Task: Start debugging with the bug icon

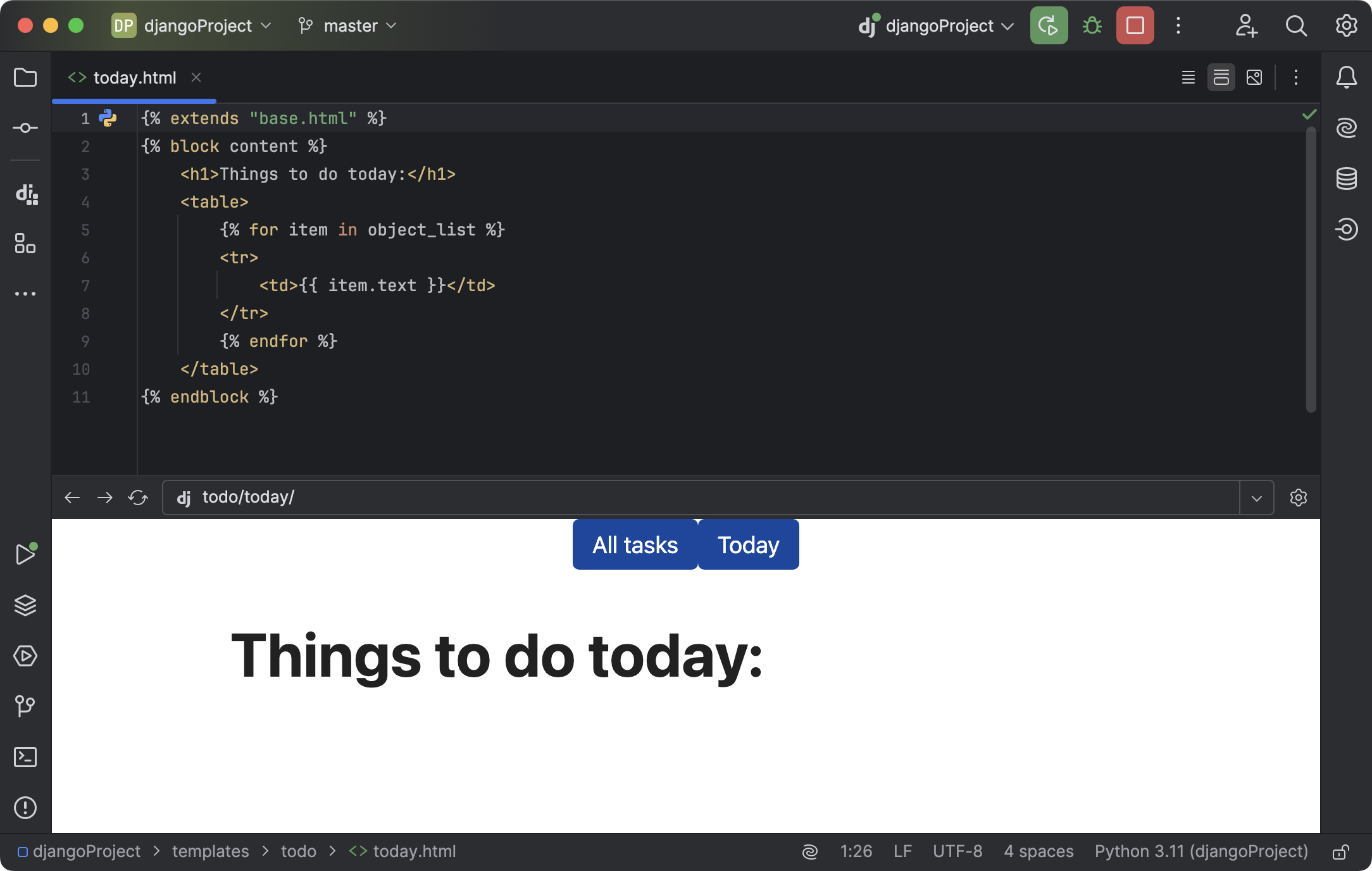Action: coord(1091,25)
